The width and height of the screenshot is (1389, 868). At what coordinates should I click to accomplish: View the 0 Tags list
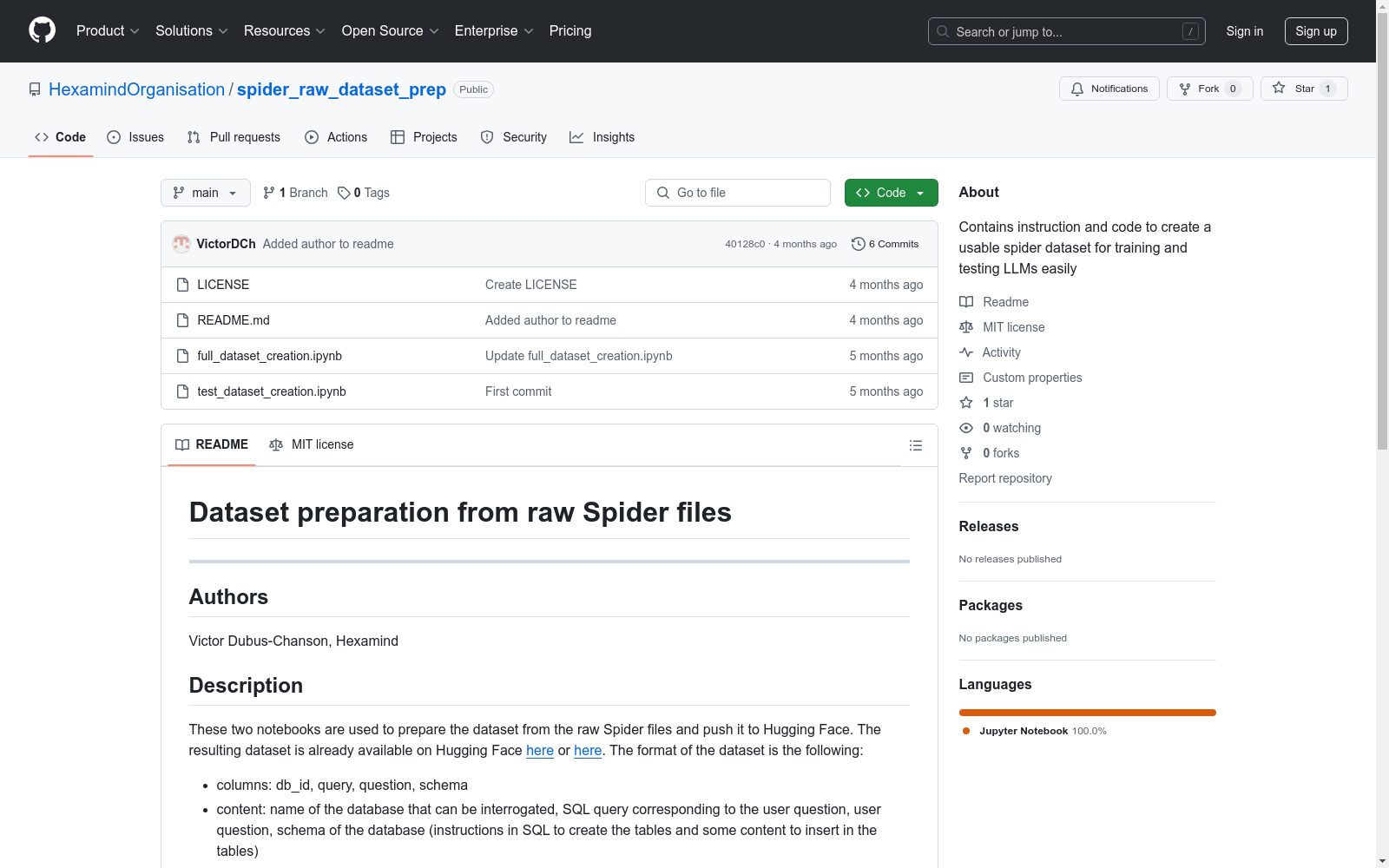point(364,193)
